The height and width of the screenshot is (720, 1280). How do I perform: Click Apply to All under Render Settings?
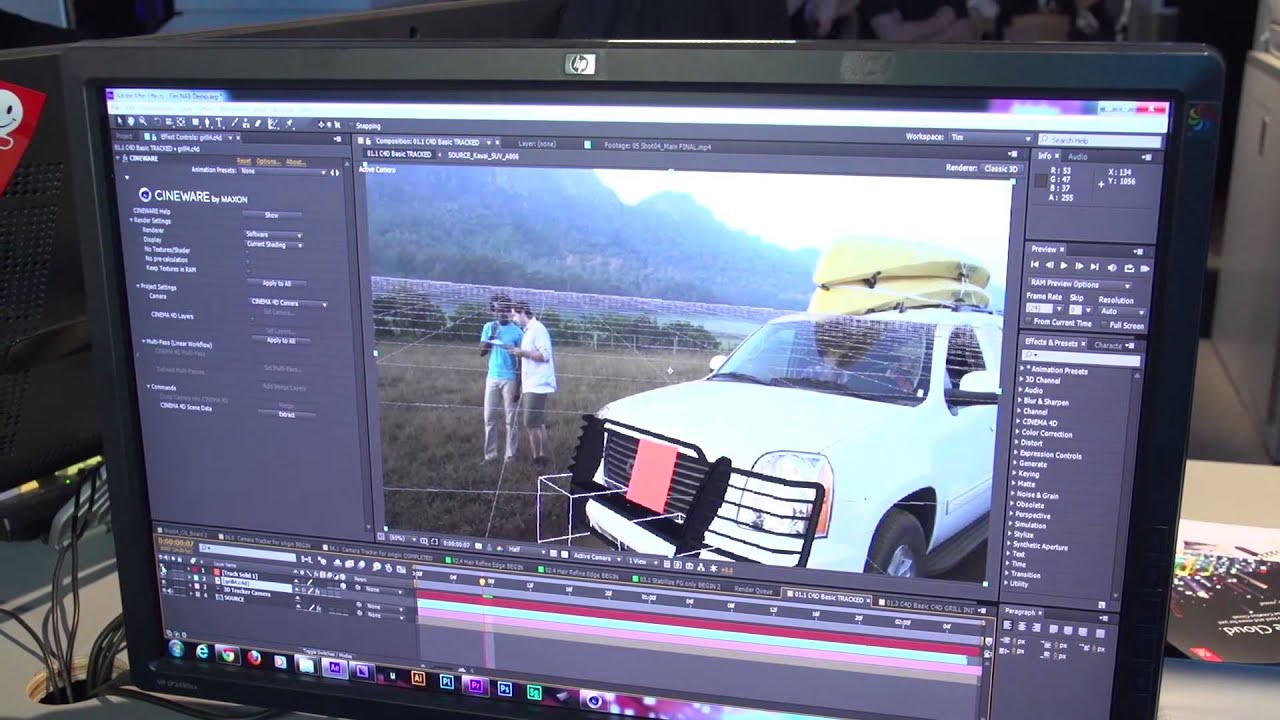click(x=276, y=283)
